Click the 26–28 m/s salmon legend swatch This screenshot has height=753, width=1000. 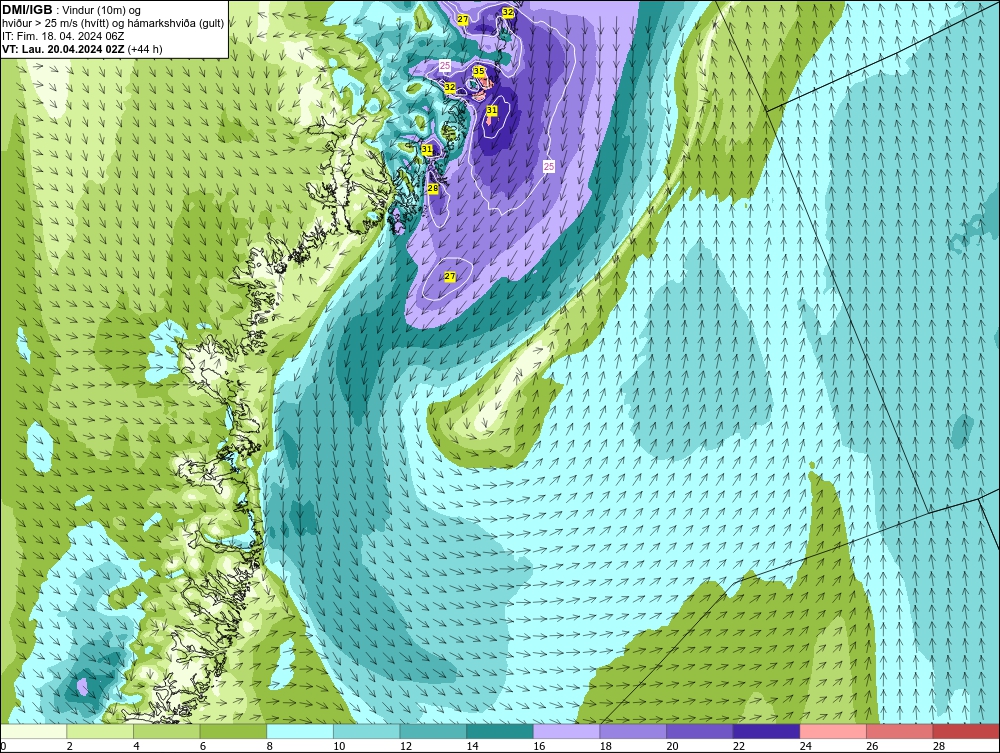(x=900, y=731)
